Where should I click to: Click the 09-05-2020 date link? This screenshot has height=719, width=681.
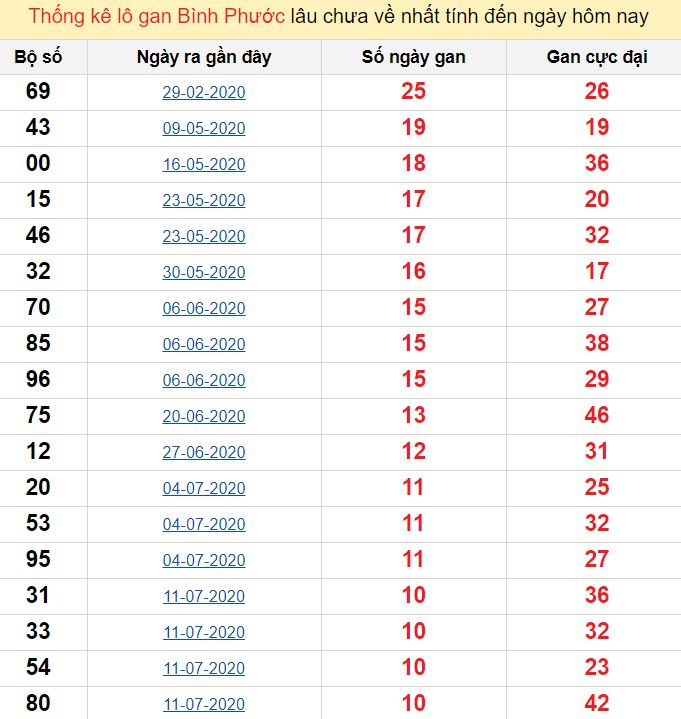[x=204, y=128]
